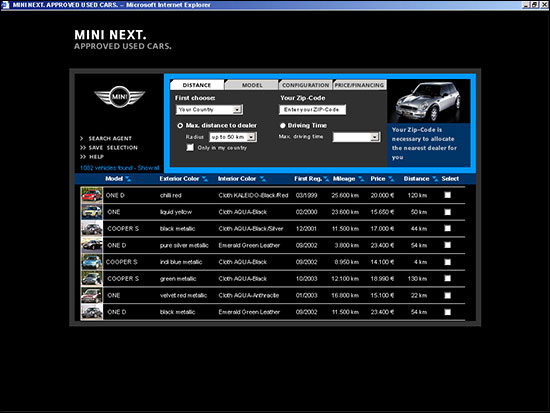Screen dimensions: 550x413
Task: Click the 3.800 km mileage cell
Action: click(347, 245)
